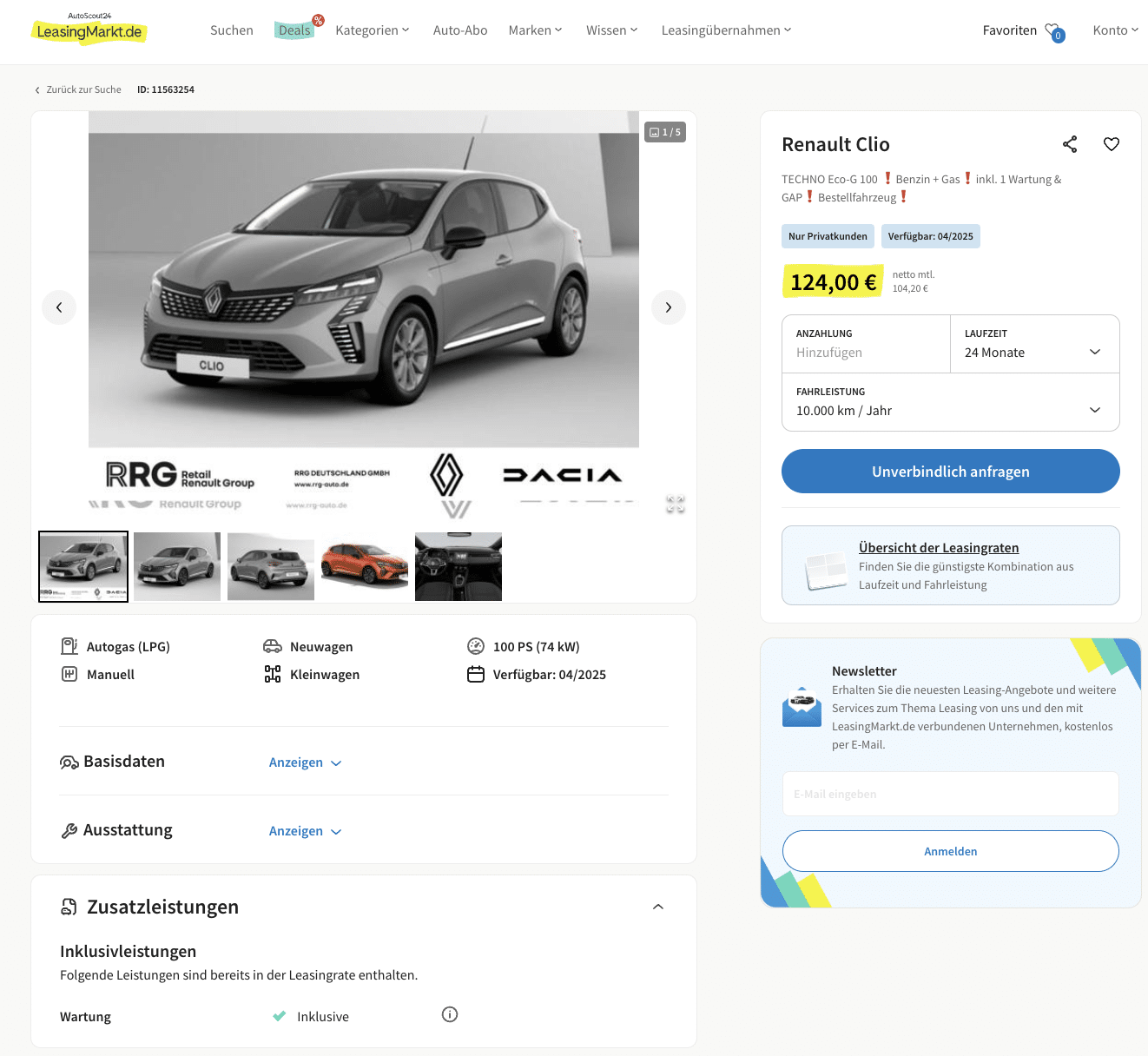Show previous car photo arrow
Viewport: 1148px width, 1056px height.
click(59, 307)
